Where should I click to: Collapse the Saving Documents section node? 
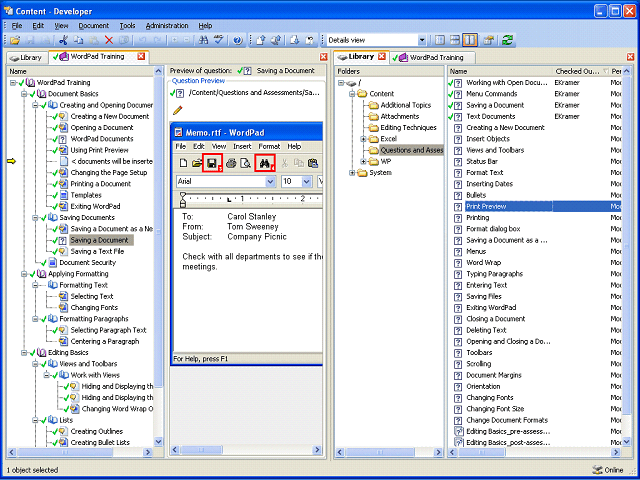(35, 218)
